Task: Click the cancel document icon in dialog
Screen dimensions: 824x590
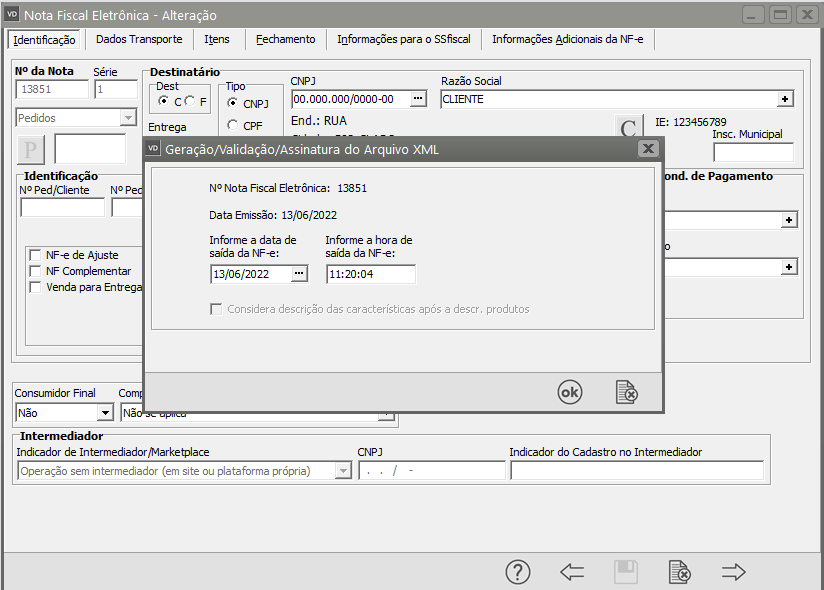Action: (627, 393)
